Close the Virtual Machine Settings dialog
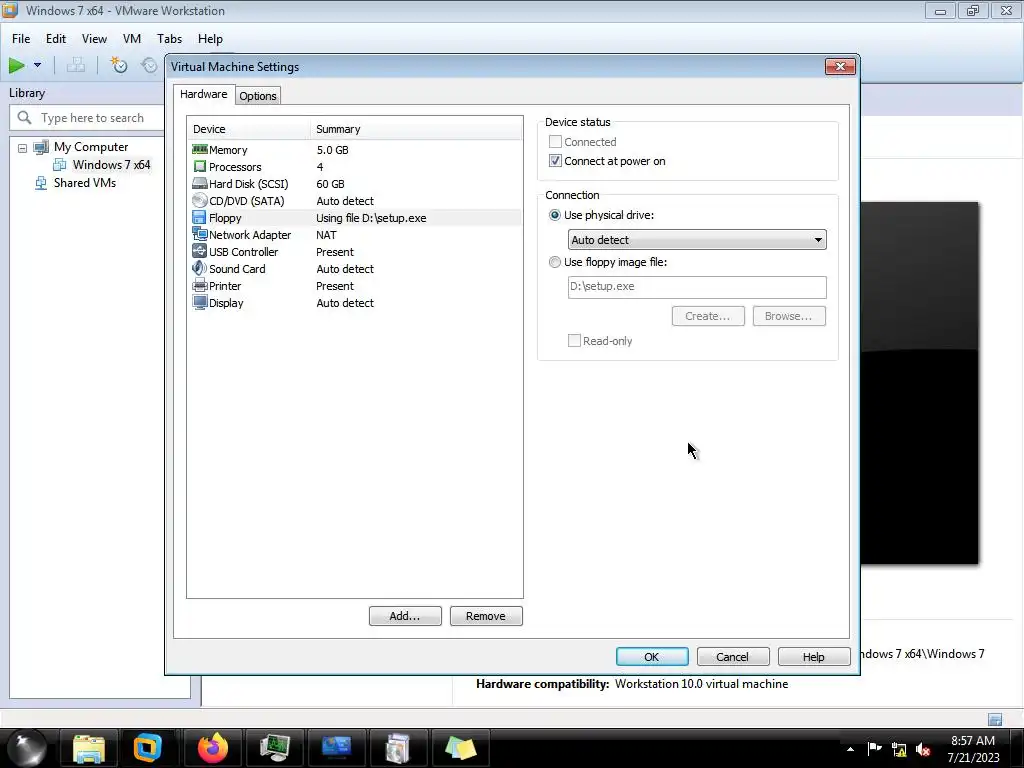Viewport: 1024px width, 768px height. point(840,67)
